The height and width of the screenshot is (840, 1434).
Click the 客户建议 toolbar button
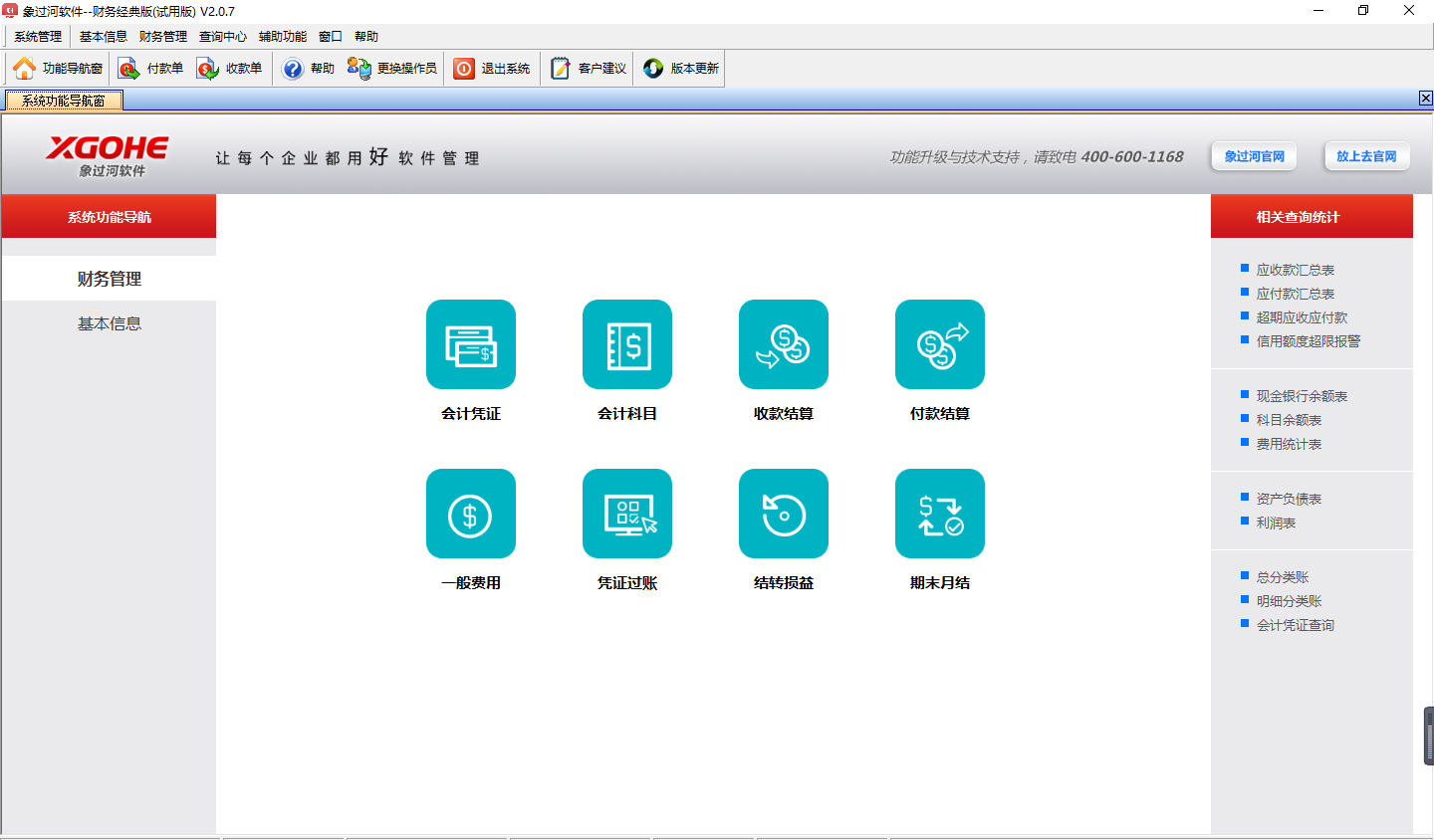pos(589,69)
